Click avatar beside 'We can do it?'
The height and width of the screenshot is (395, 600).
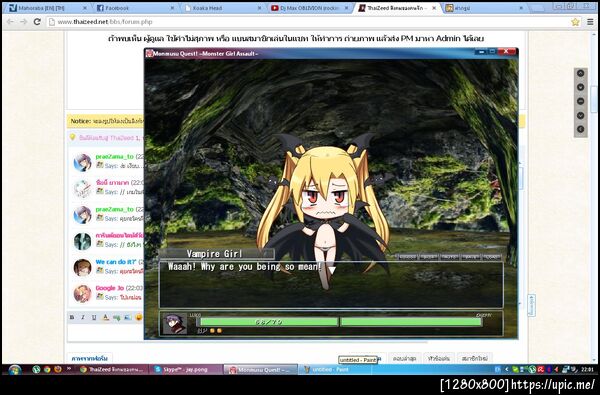[82, 268]
